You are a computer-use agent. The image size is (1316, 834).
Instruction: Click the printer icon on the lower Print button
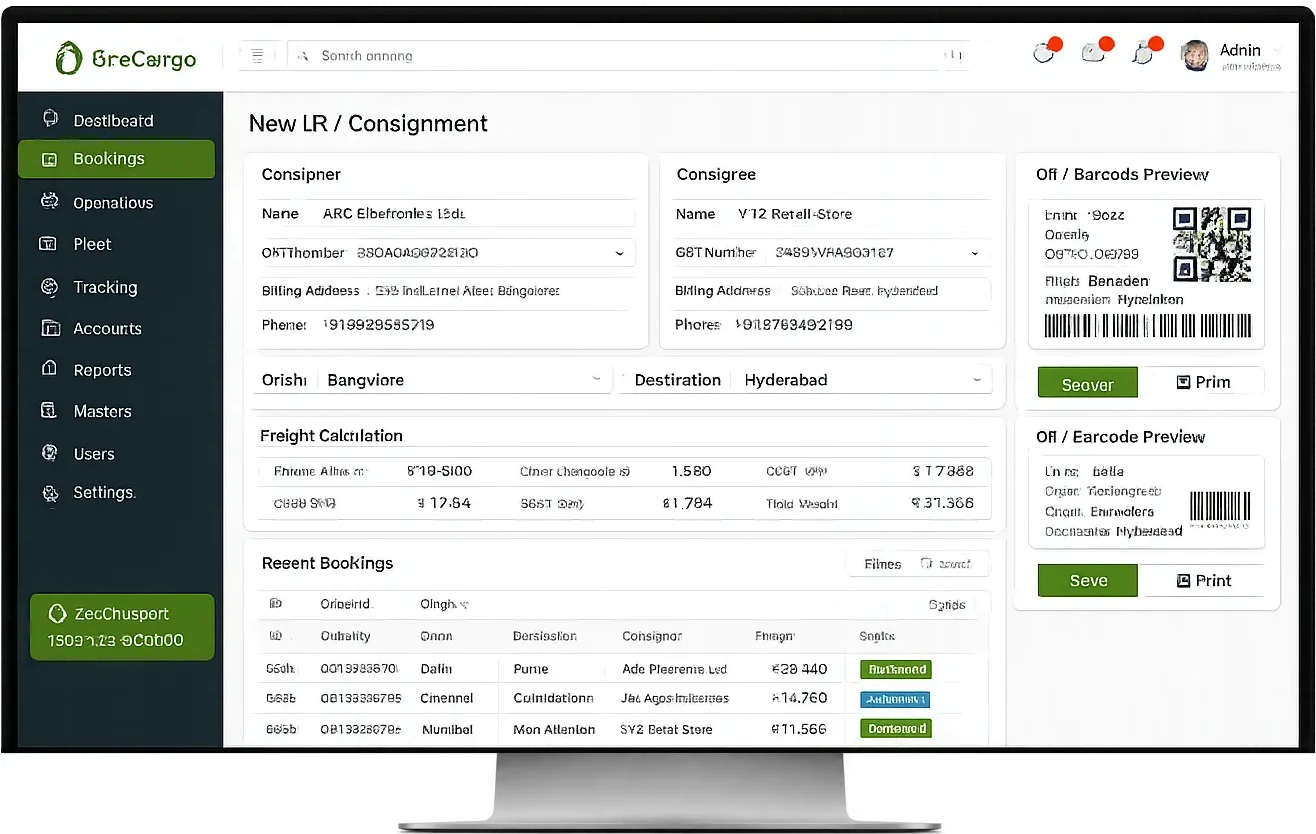pyautogui.click(x=1184, y=580)
